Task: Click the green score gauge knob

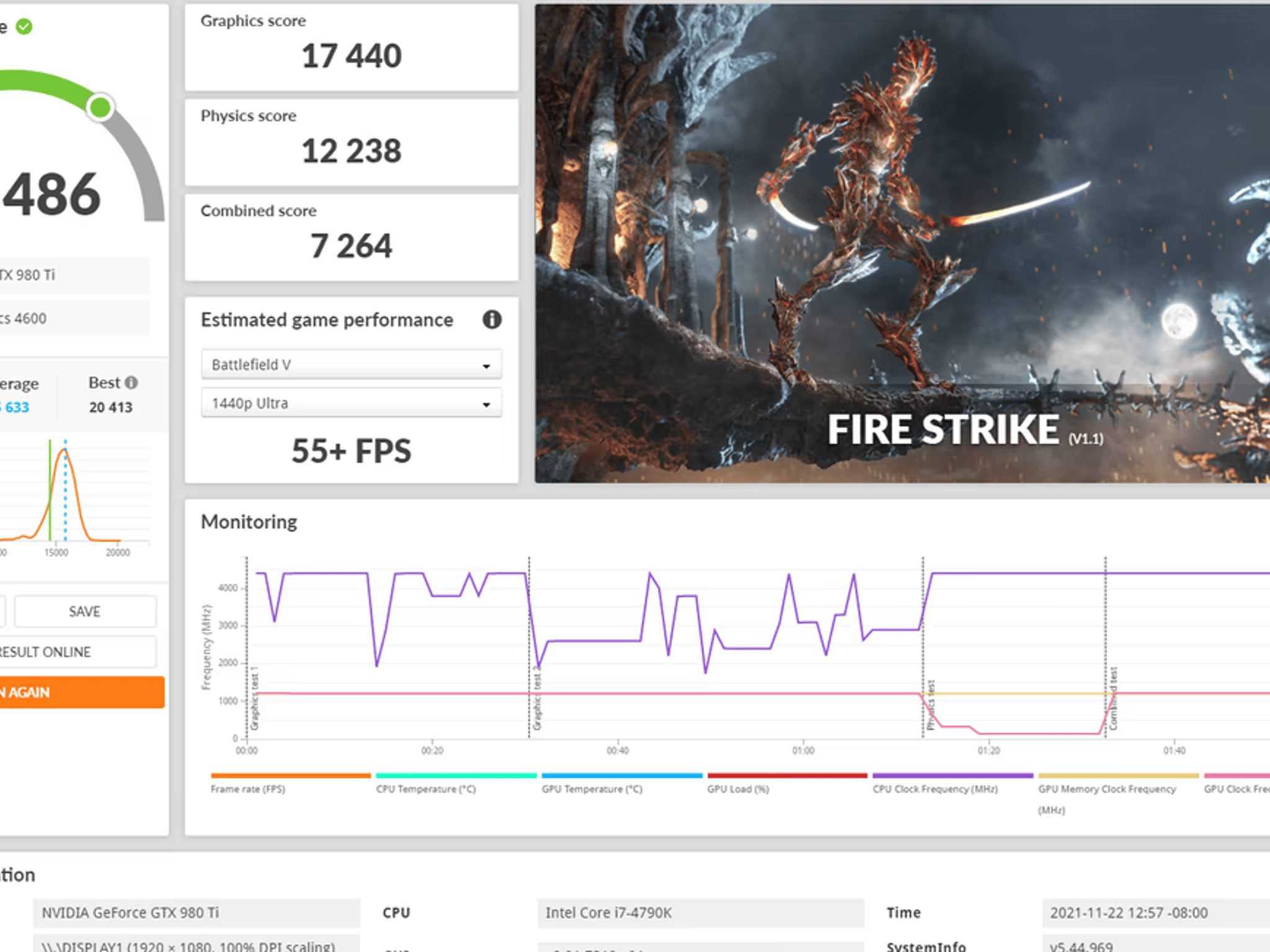Action: (100, 108)
